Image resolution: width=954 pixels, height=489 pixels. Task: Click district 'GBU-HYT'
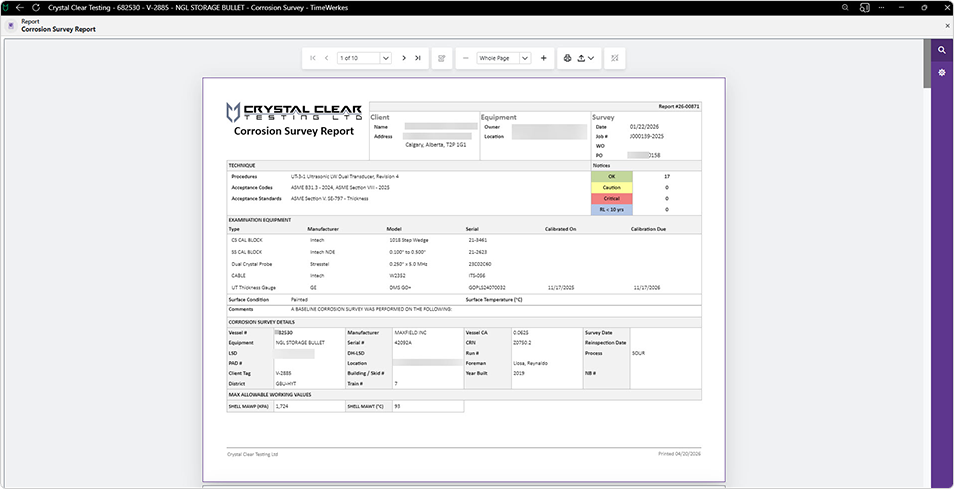point(285,384)
